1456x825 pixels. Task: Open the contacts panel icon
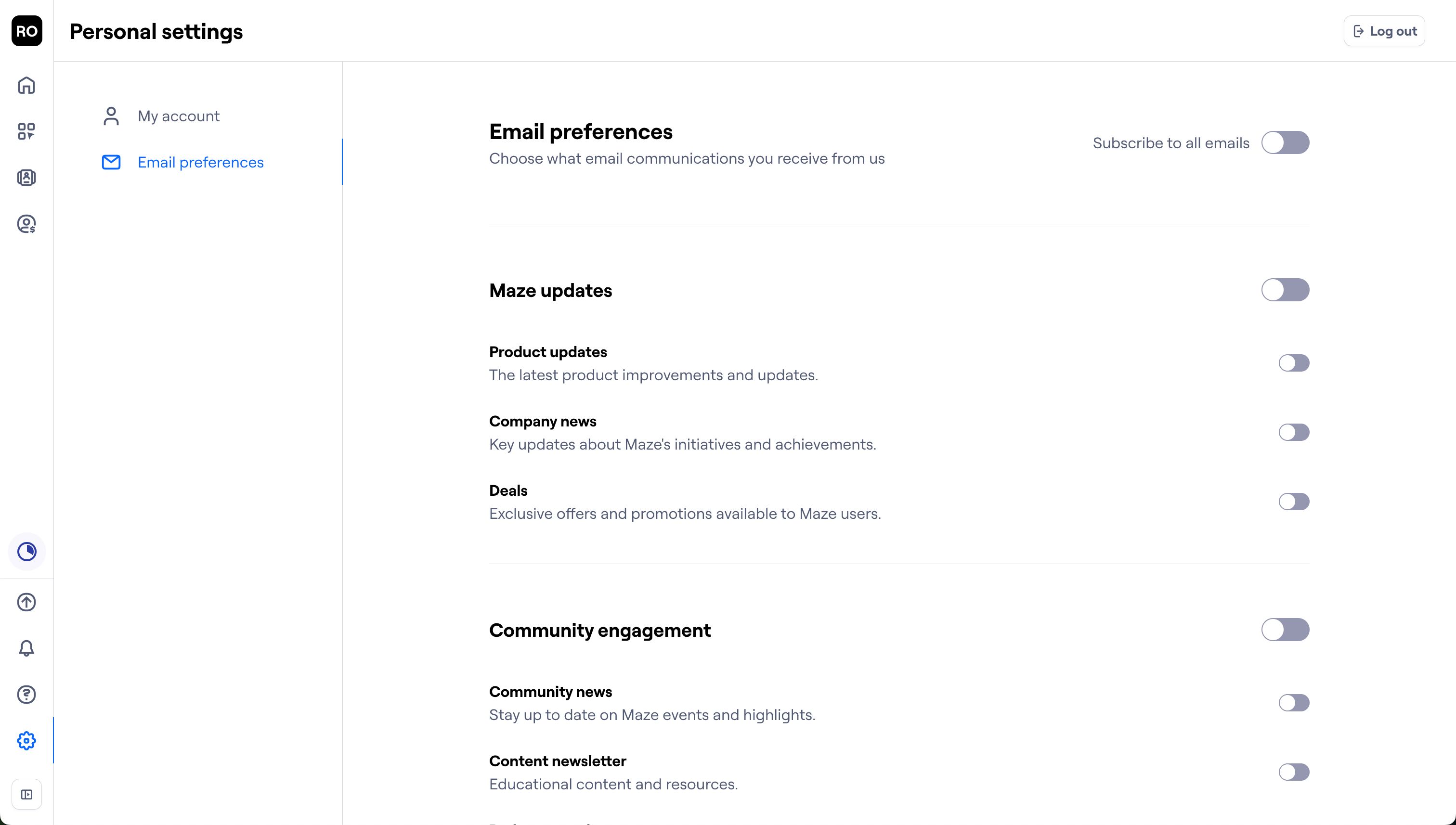(x=26, y=178)
